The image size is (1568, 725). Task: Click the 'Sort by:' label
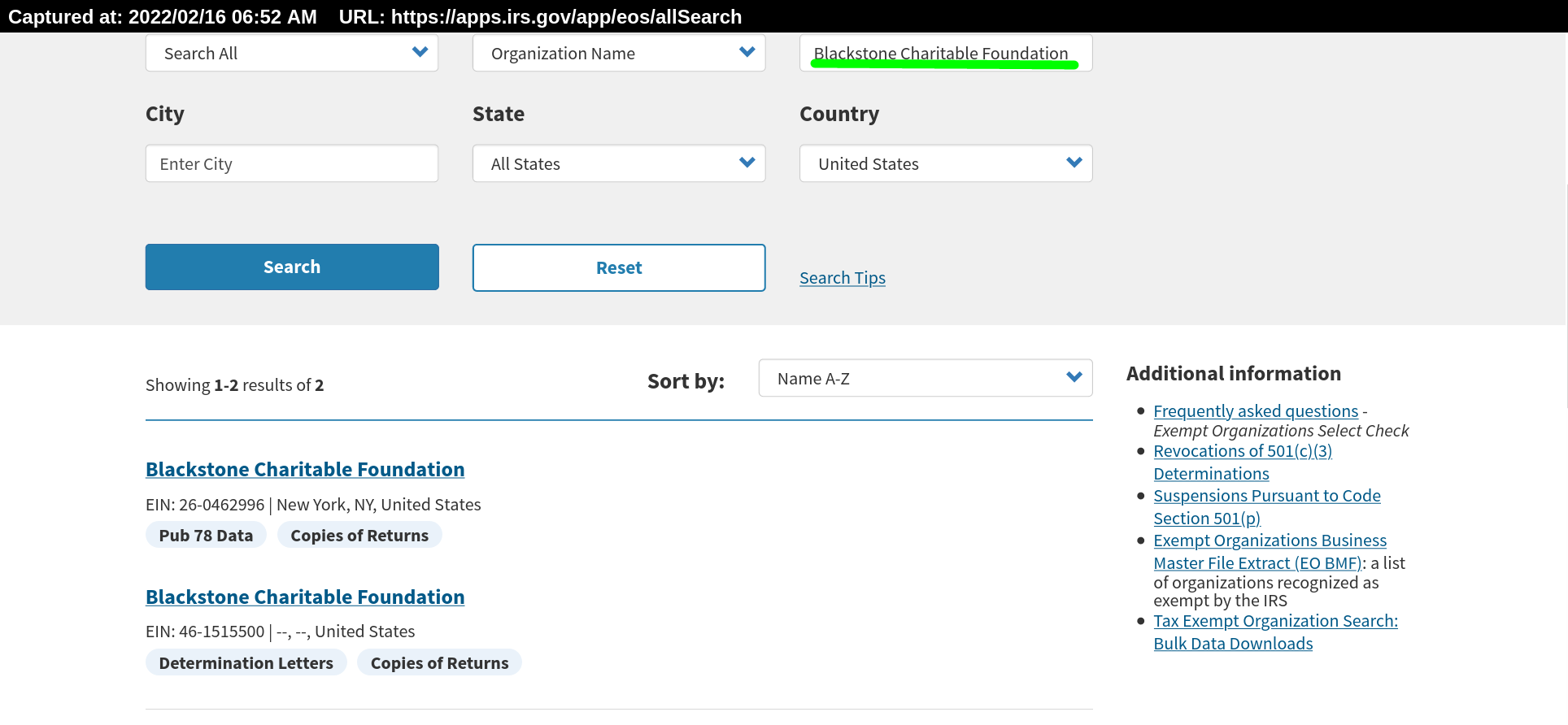pos(686,381)
